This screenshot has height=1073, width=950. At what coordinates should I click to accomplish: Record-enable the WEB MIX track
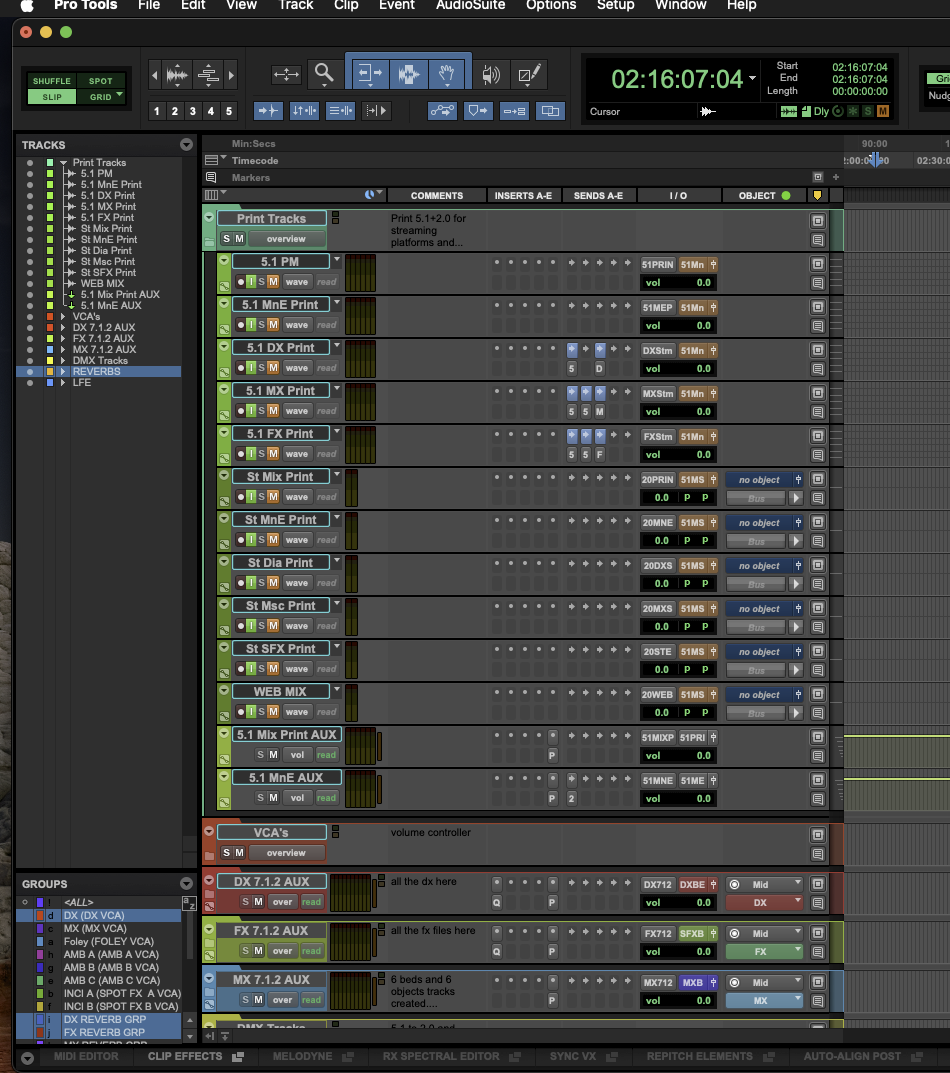tap(241, 712)
